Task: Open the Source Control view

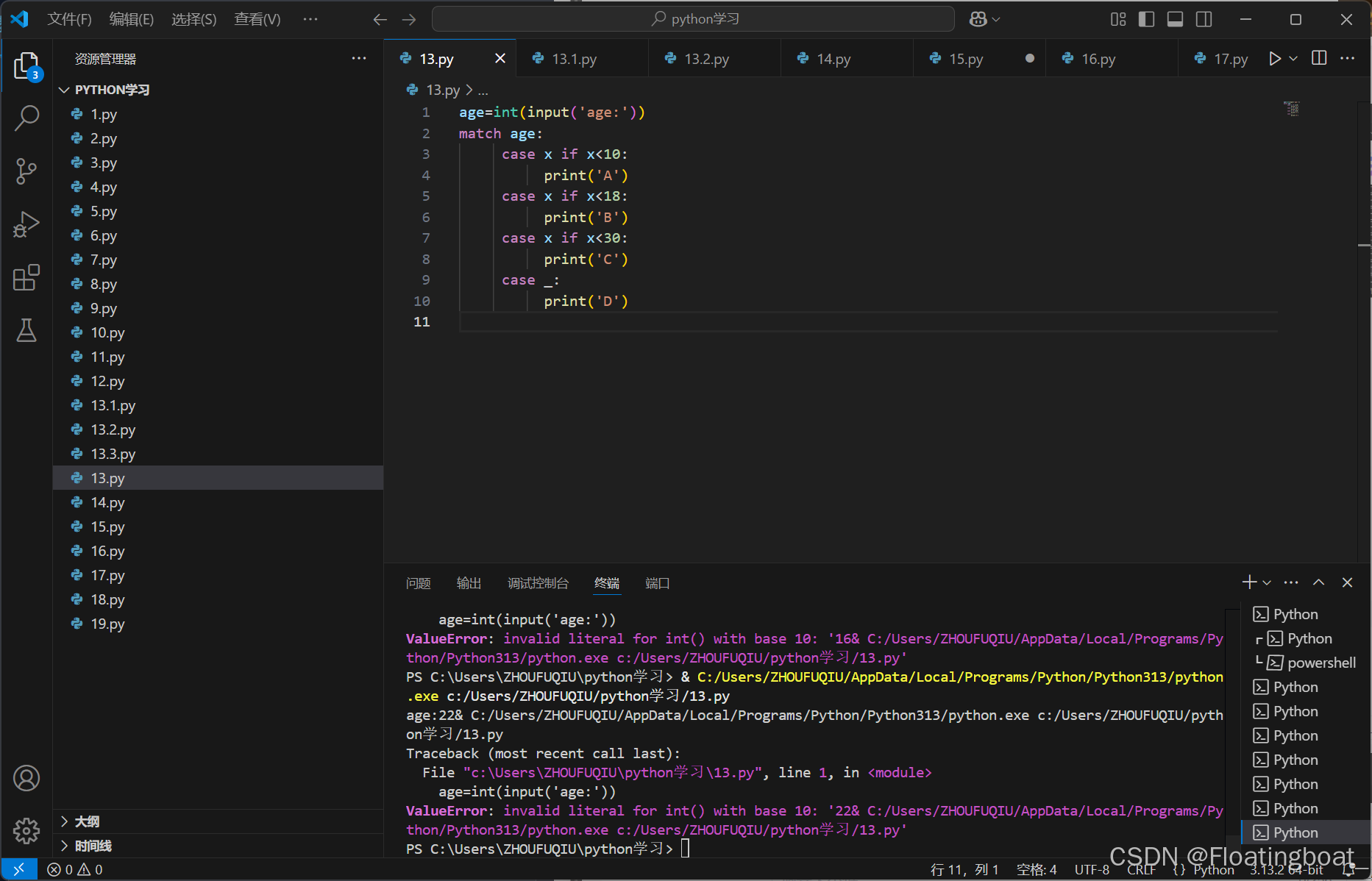Action: [x=26, y=171]
